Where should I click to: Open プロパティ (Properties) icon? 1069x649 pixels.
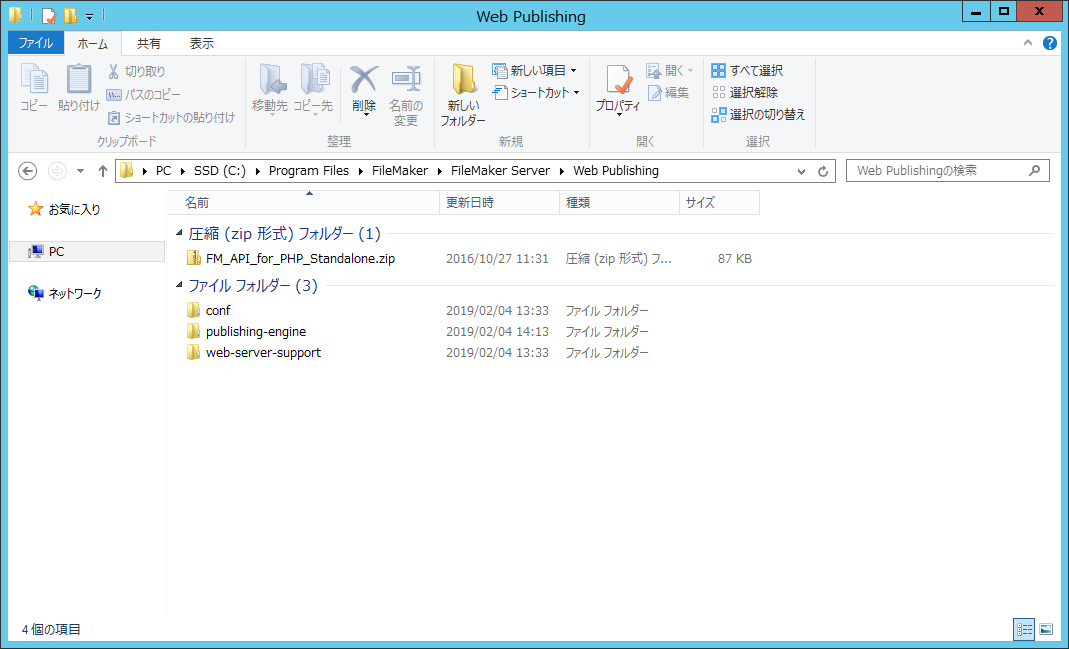pyautogui.click(x=619, y=80)
